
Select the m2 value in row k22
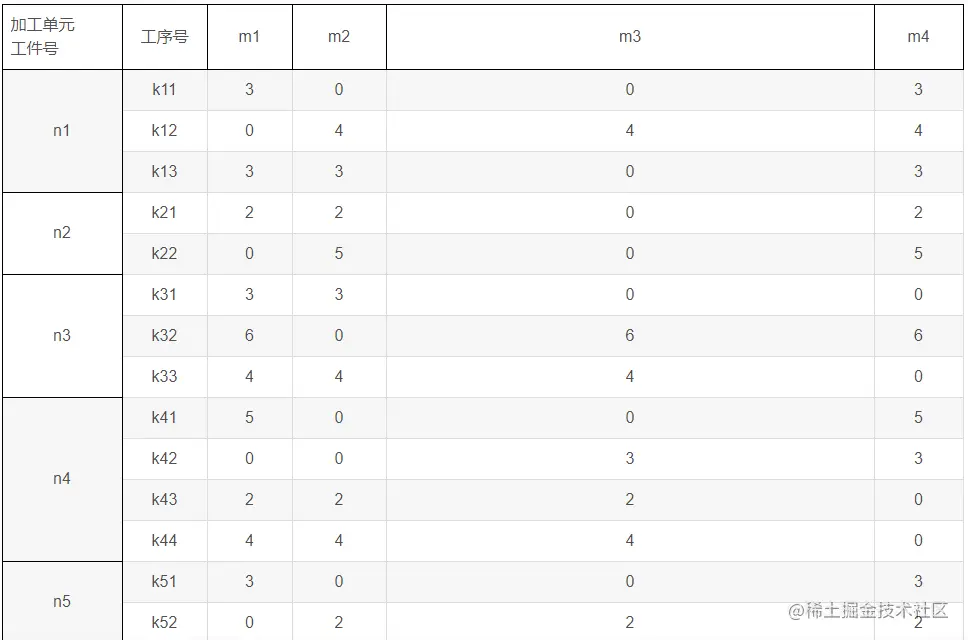pyautogui.click(x=339, y=254)
